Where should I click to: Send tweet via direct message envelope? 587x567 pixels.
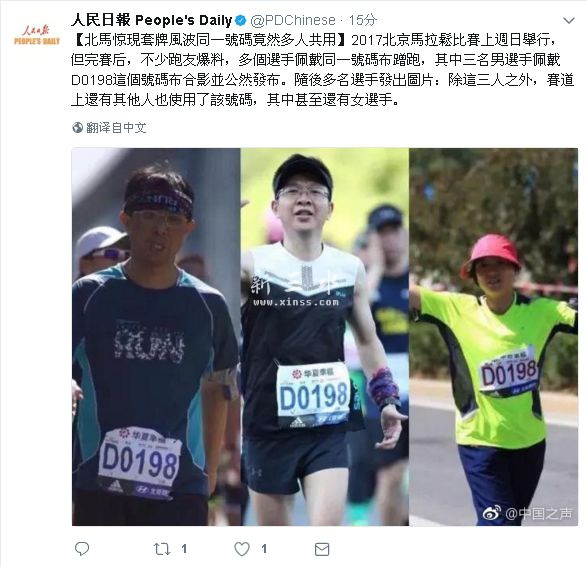322,549
